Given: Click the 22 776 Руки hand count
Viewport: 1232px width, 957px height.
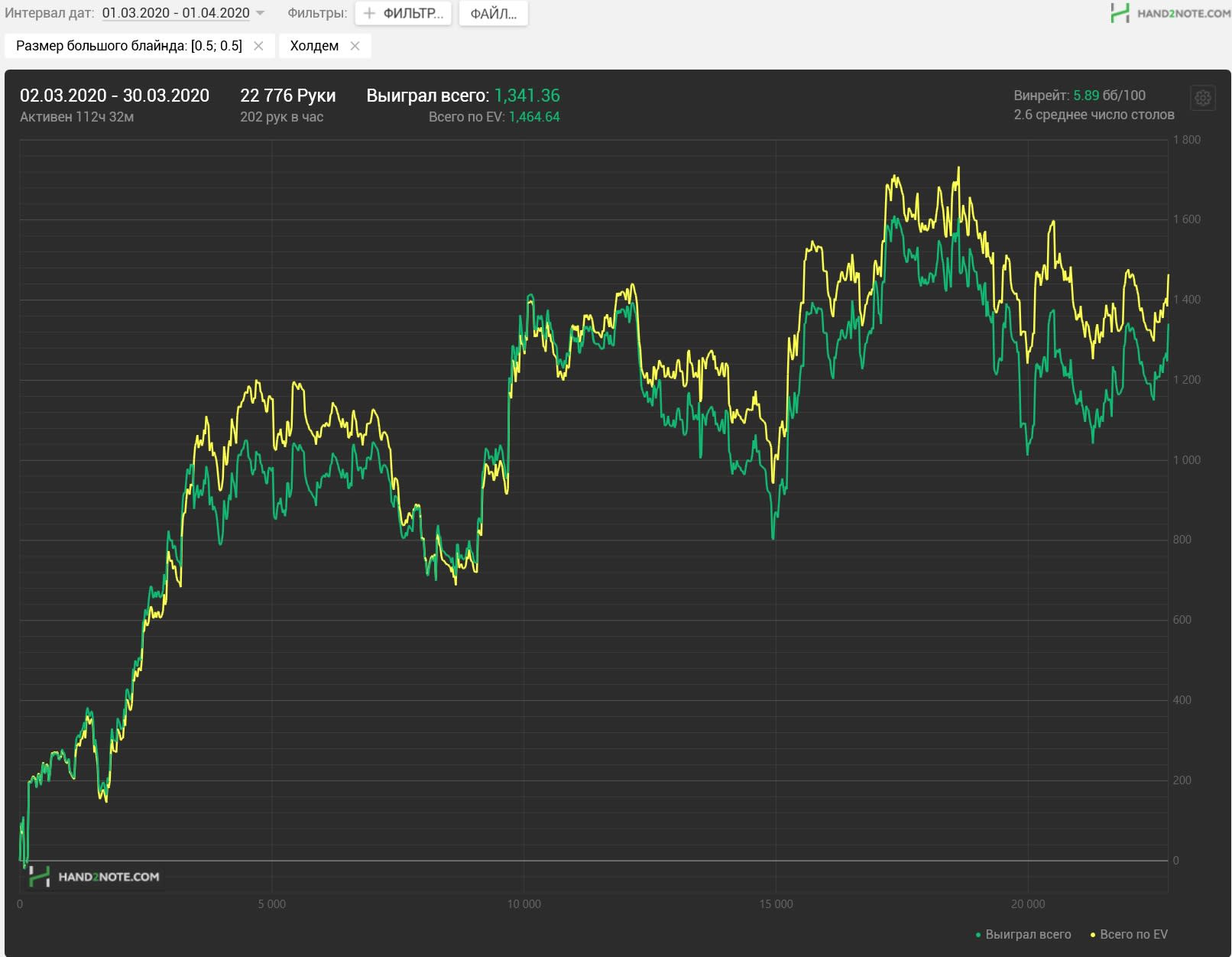Looking at the screenshot, I should coord(288,96).
